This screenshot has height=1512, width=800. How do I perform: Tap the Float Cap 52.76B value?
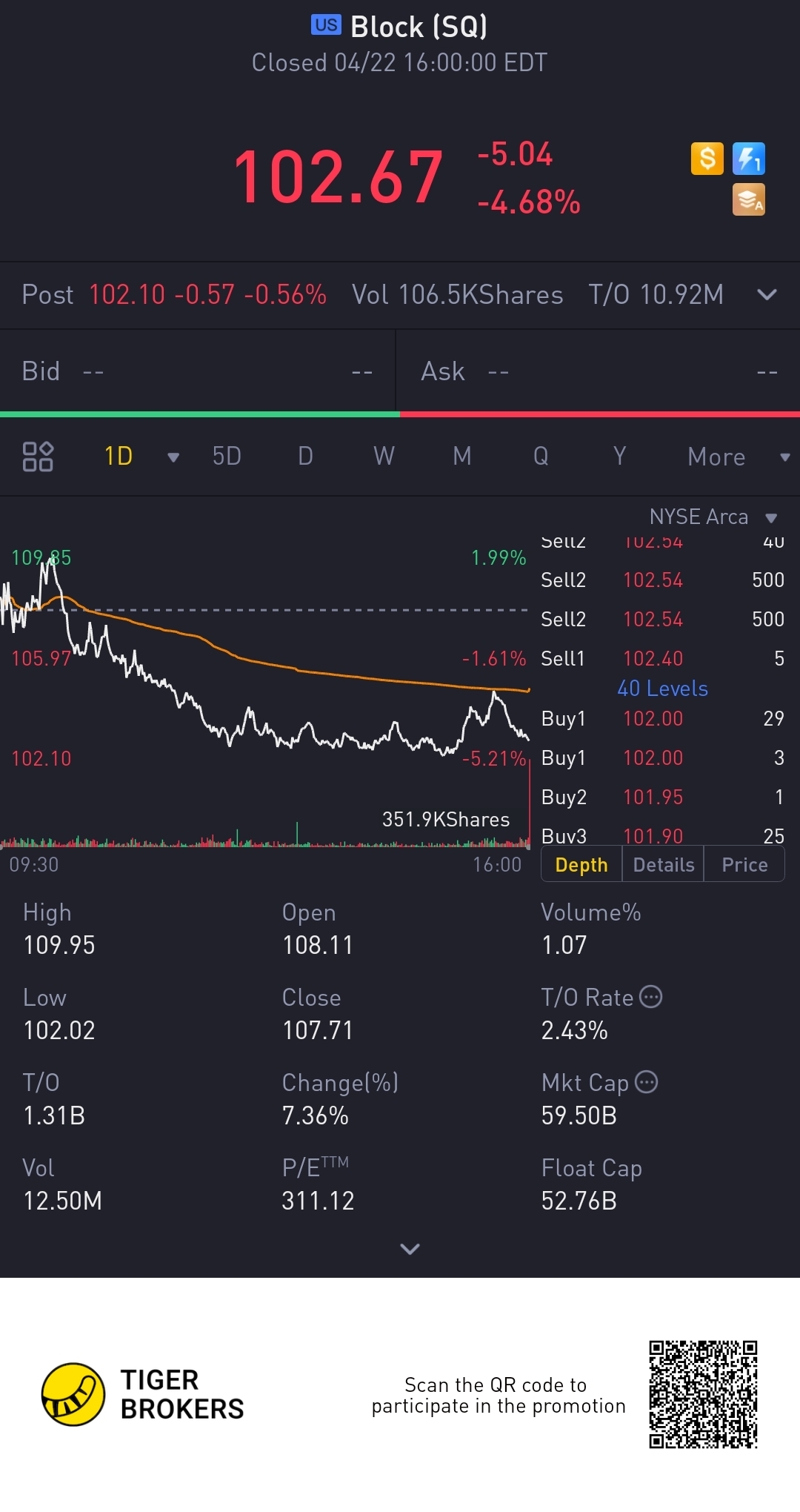579,1201
